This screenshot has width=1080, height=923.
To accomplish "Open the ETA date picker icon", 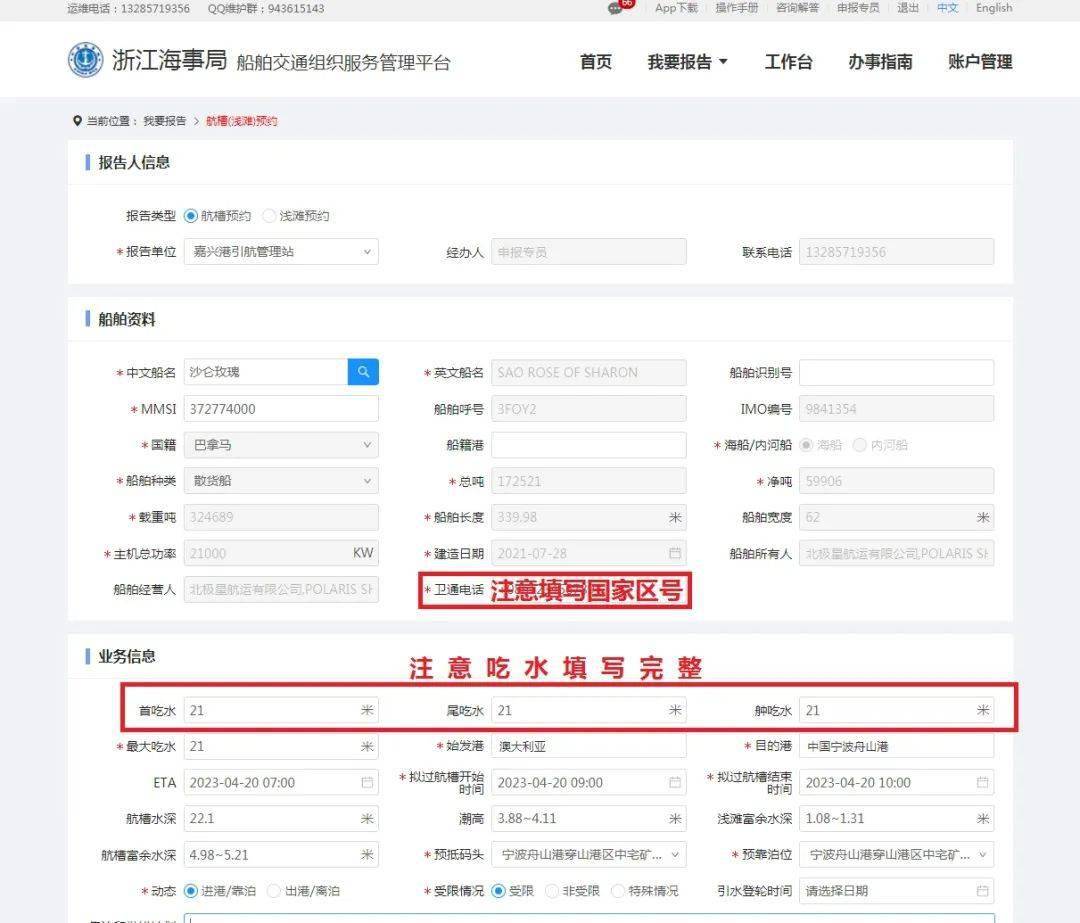I will click(368, 782).
